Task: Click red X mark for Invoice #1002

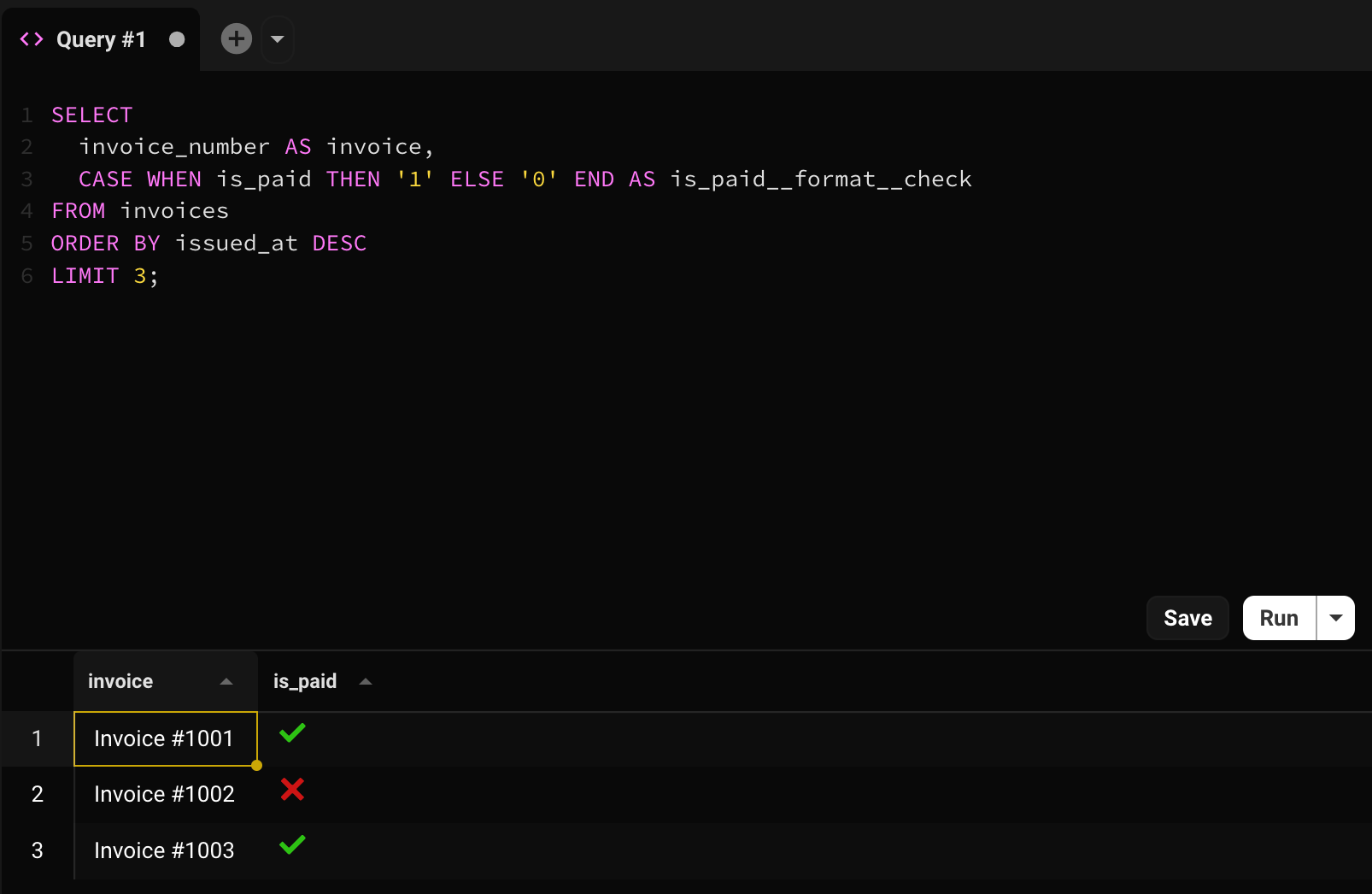Action: [x=292, y=789]
